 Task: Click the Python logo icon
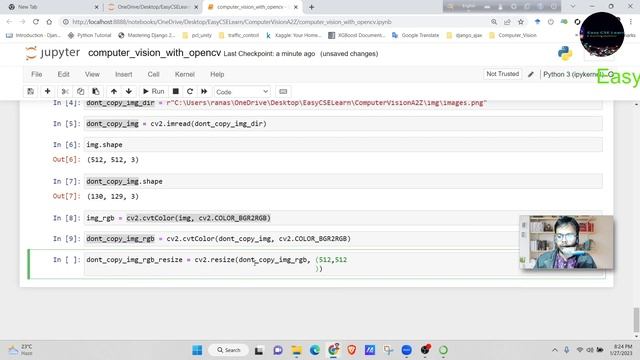(x=565, y=53)
